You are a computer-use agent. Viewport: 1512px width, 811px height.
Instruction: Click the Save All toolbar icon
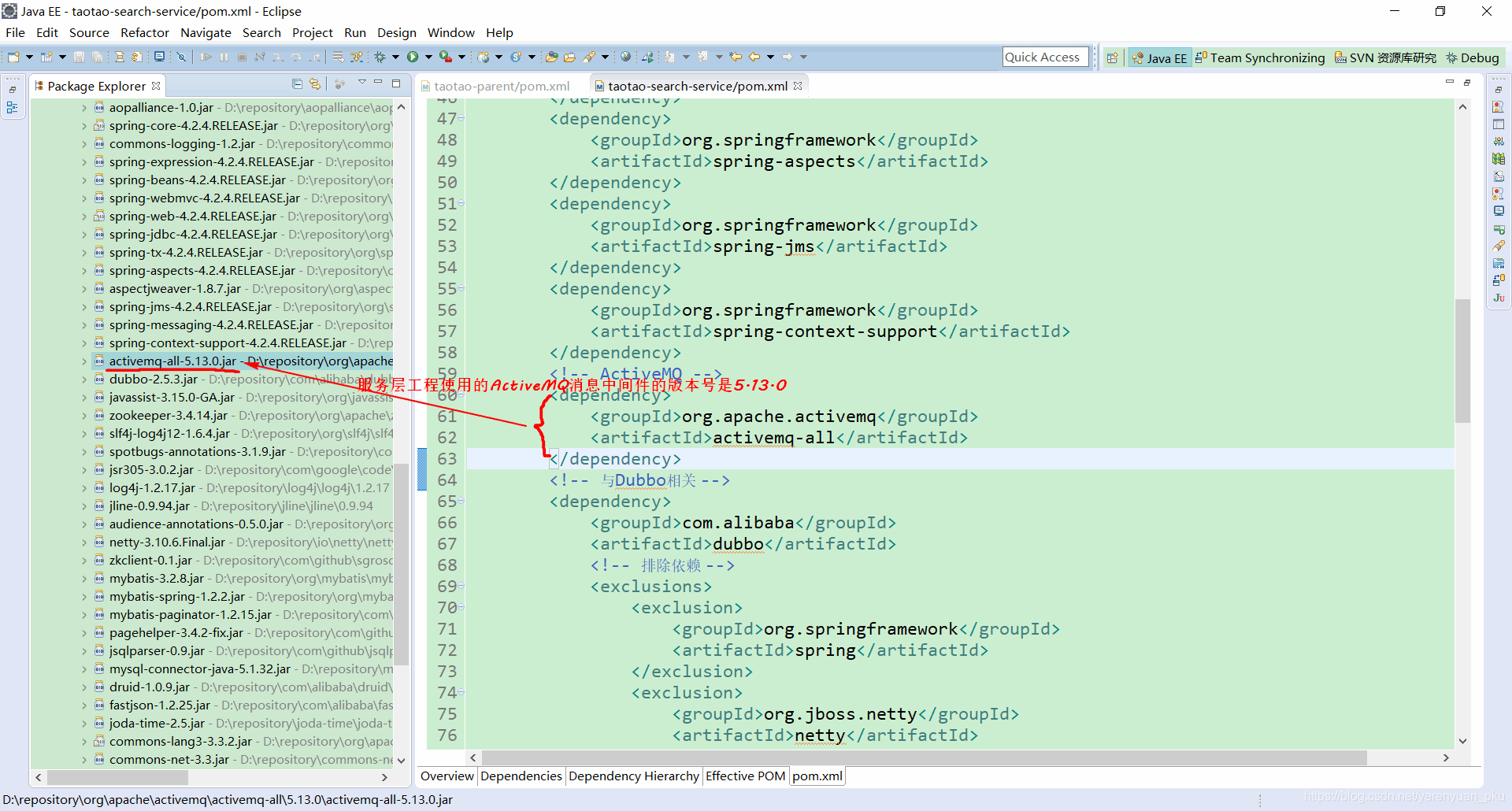click(x=97, y=57)
